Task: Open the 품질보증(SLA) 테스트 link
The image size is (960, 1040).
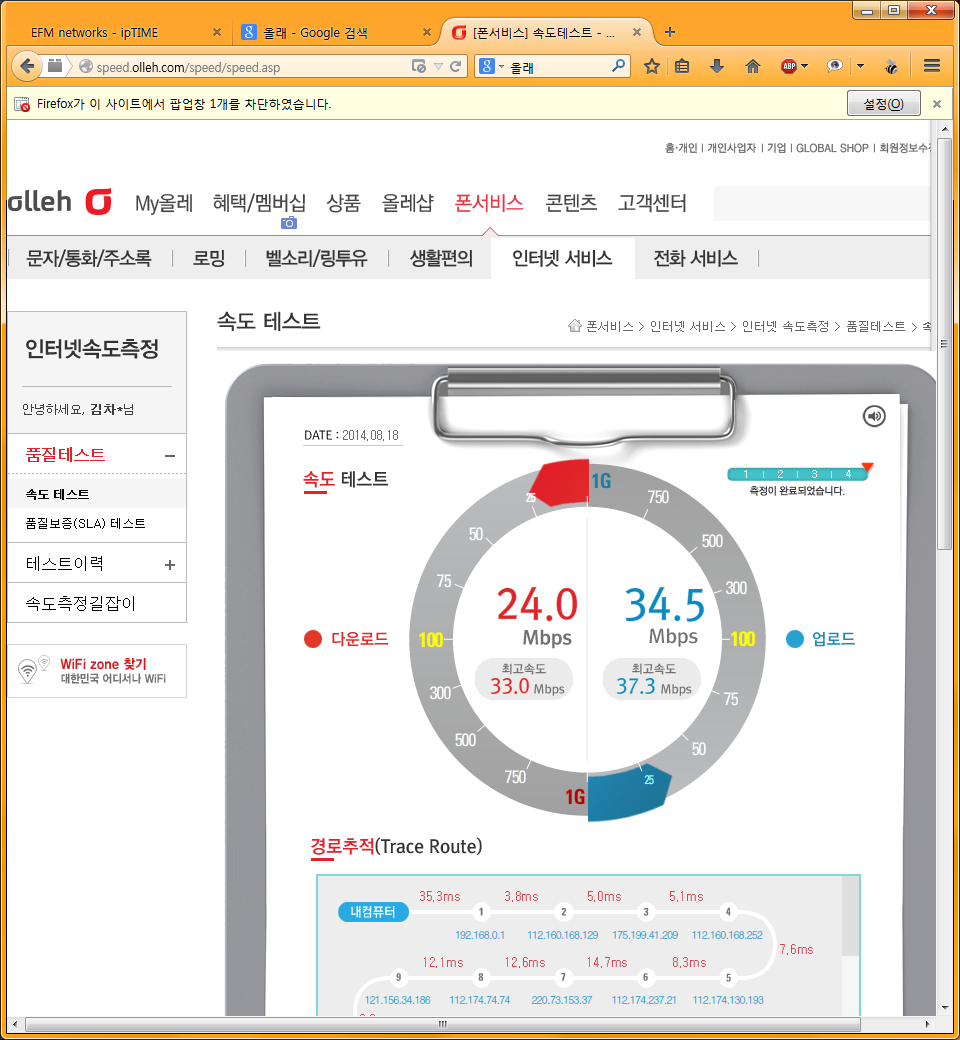Action: point(86,523)
